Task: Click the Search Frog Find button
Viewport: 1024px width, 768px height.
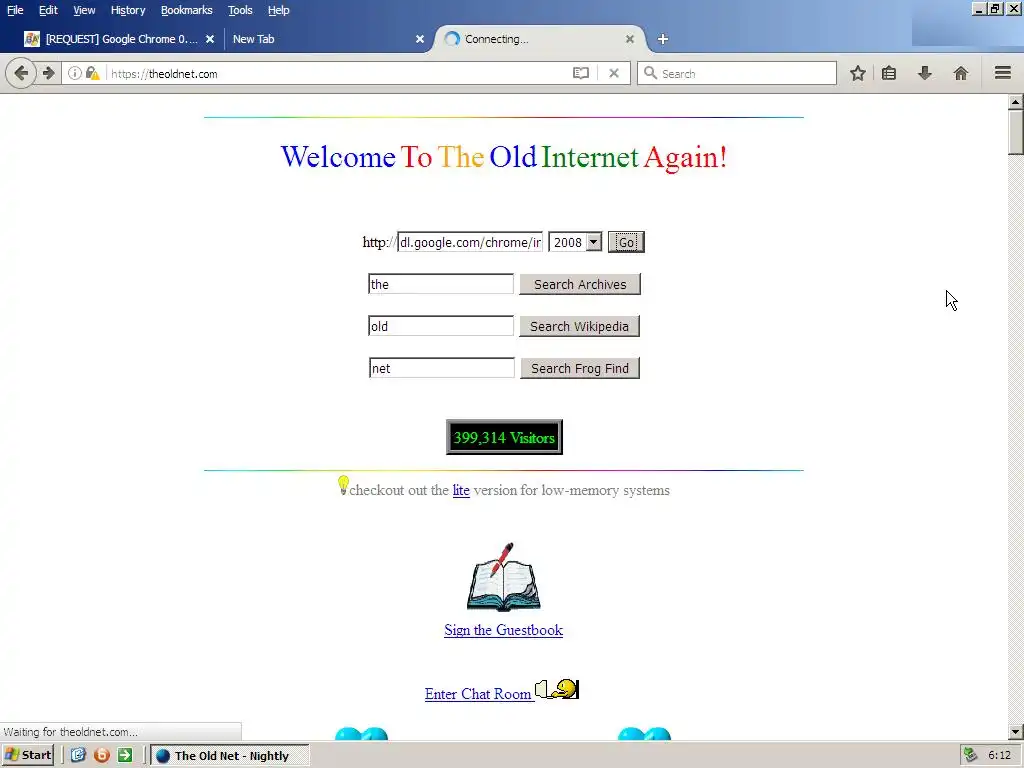Action: 580,368
